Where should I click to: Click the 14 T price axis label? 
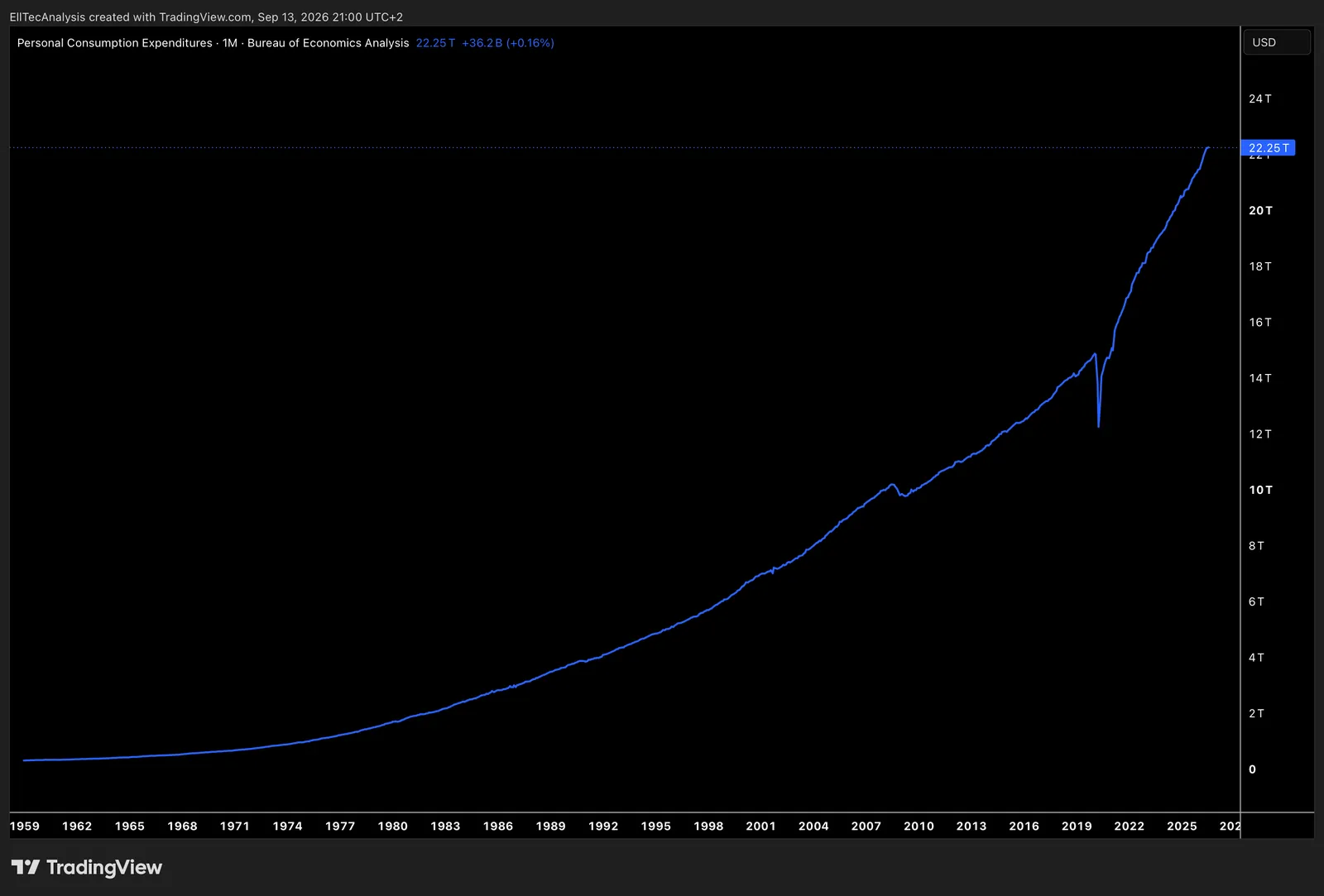click(1260, 378)
